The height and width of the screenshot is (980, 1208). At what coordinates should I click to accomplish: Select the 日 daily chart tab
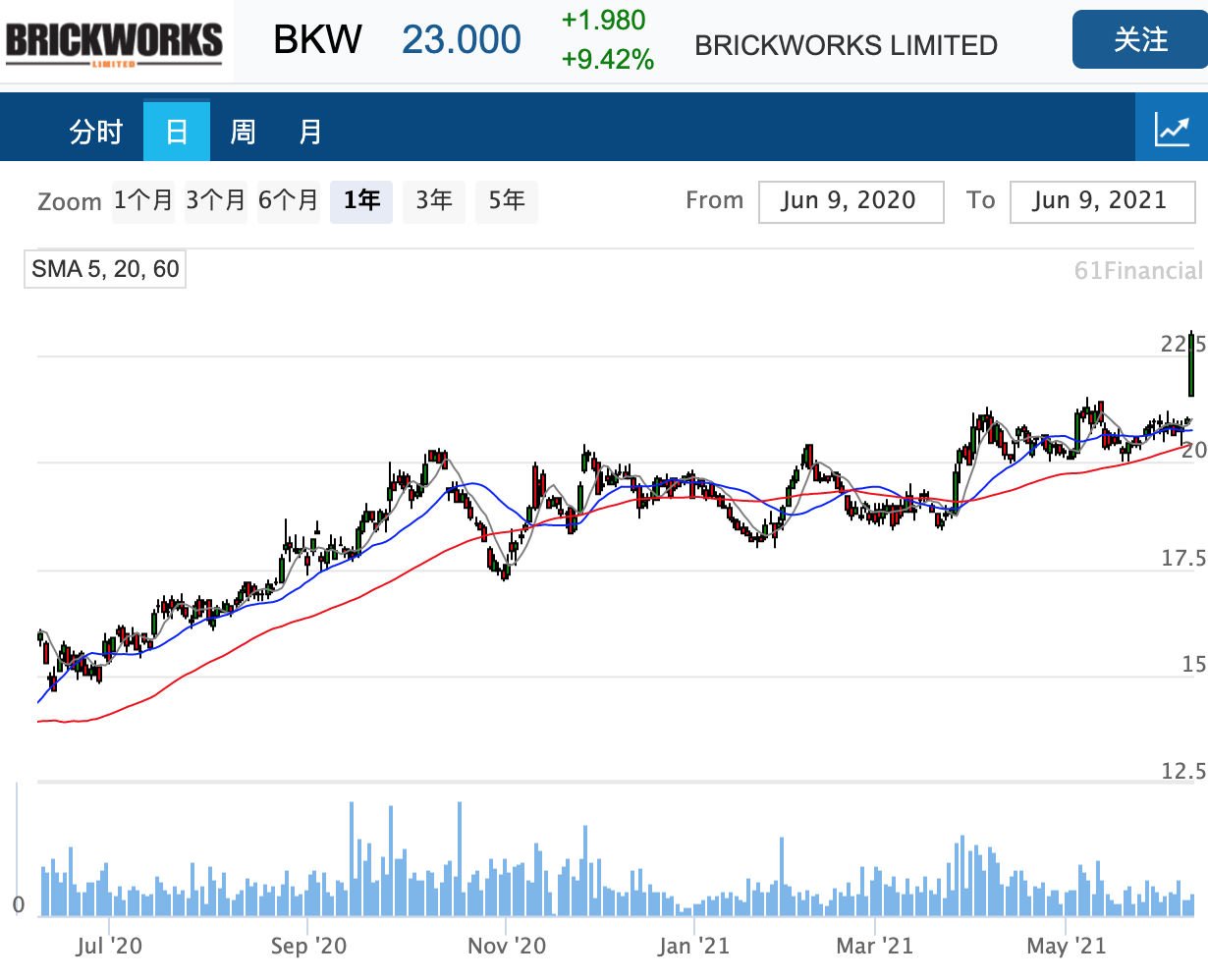pos(177,131)
